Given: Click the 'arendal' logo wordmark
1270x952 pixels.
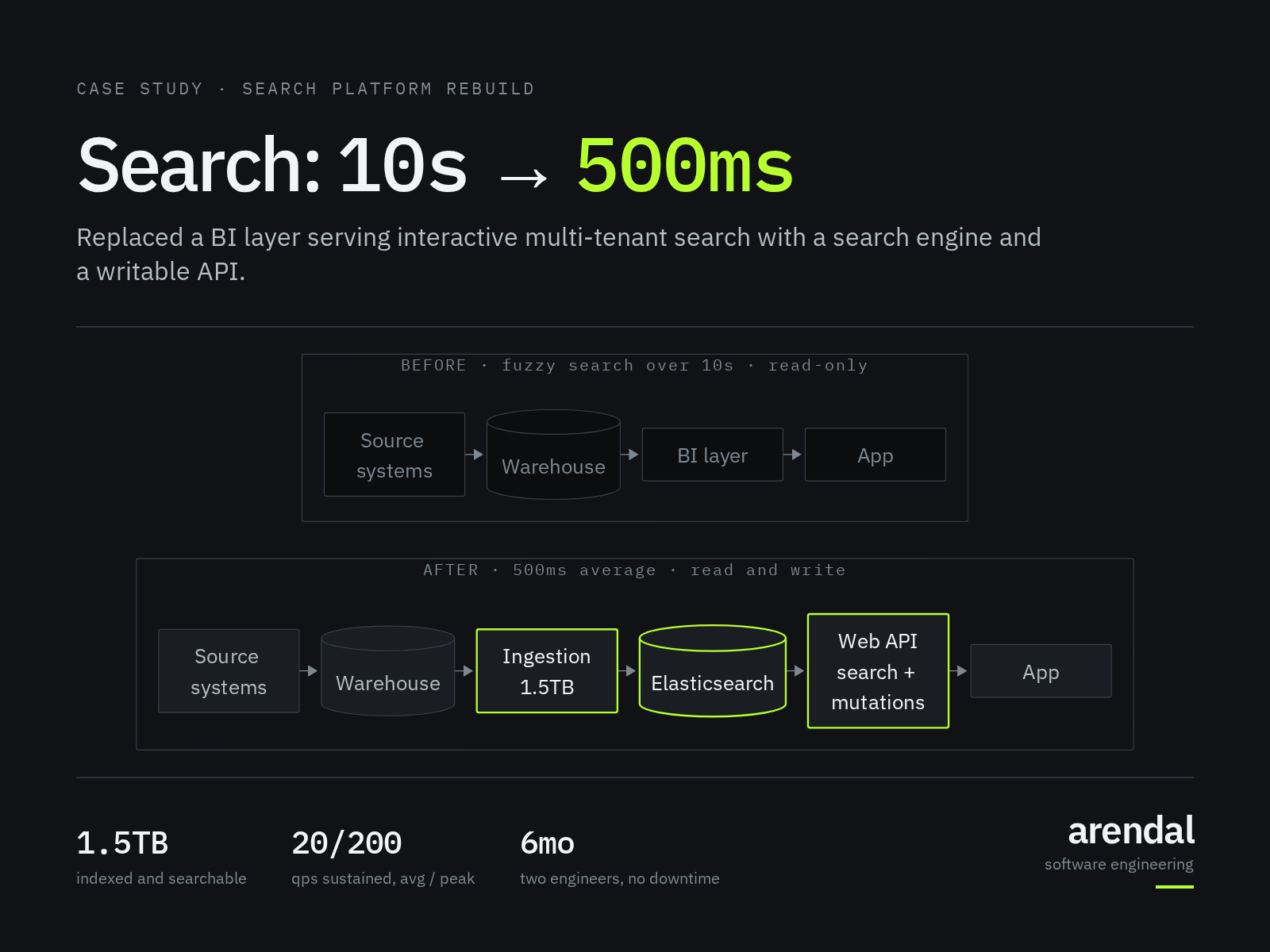Looking at the screenshot, I should [1131, 831].
